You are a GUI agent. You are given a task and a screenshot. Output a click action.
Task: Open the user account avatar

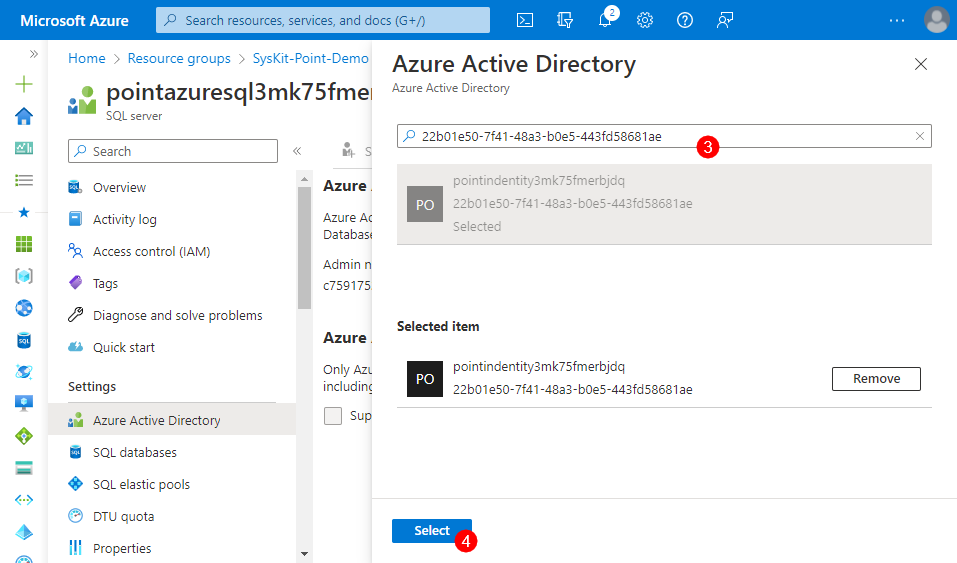[x=936, y=20]
